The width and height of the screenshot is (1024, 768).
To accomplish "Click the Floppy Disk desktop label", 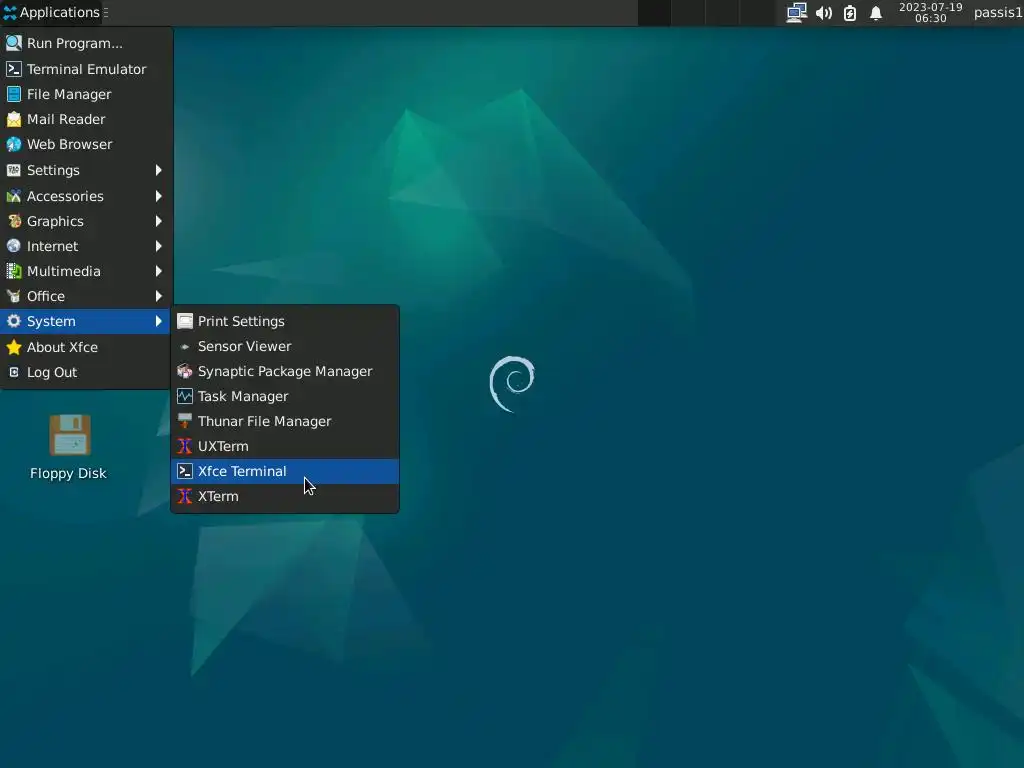I will (x=68, y=473).
